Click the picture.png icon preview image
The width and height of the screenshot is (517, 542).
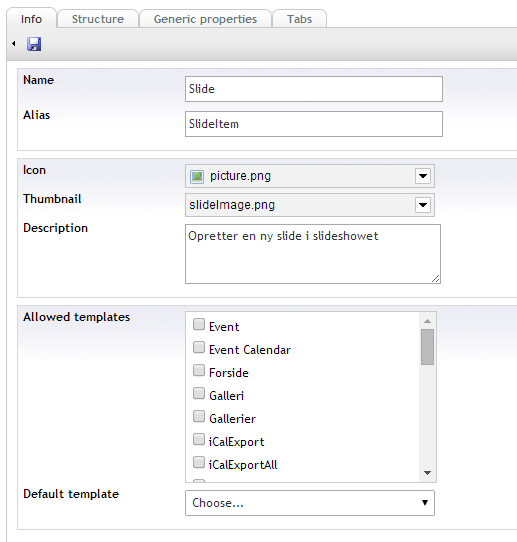click(197, 176)
